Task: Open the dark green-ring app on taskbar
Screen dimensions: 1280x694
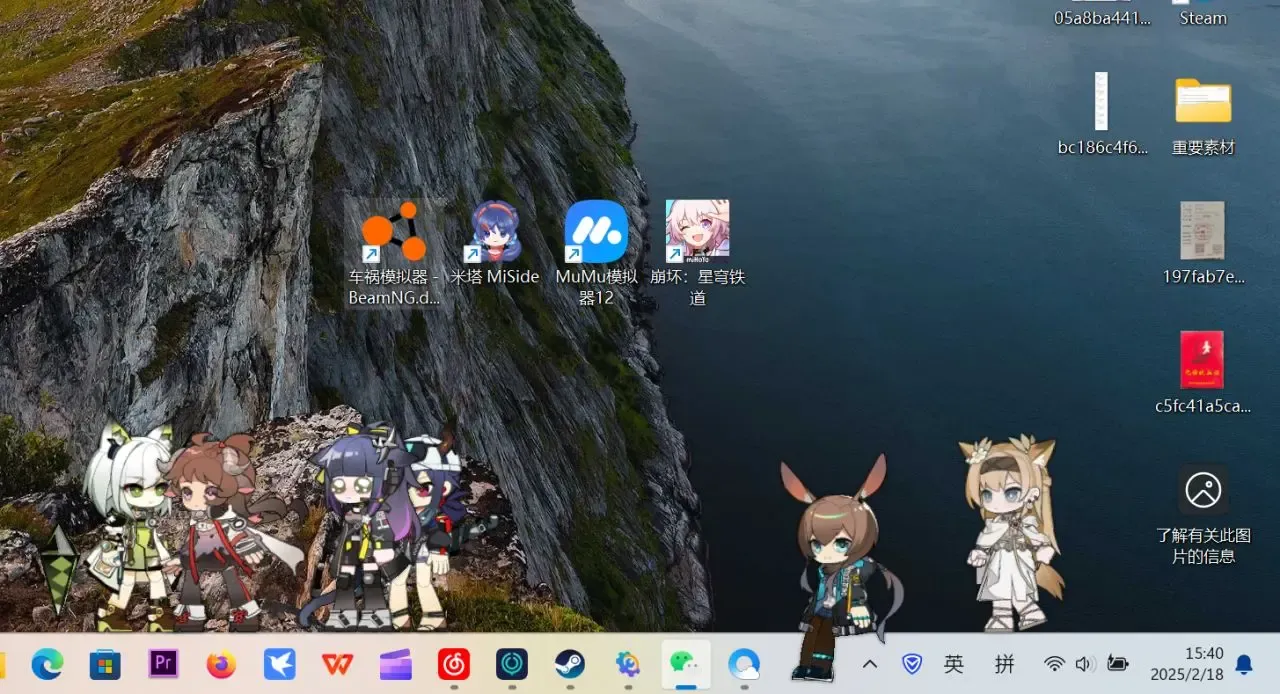Action: pyautogui.click(x=512, y=663)
